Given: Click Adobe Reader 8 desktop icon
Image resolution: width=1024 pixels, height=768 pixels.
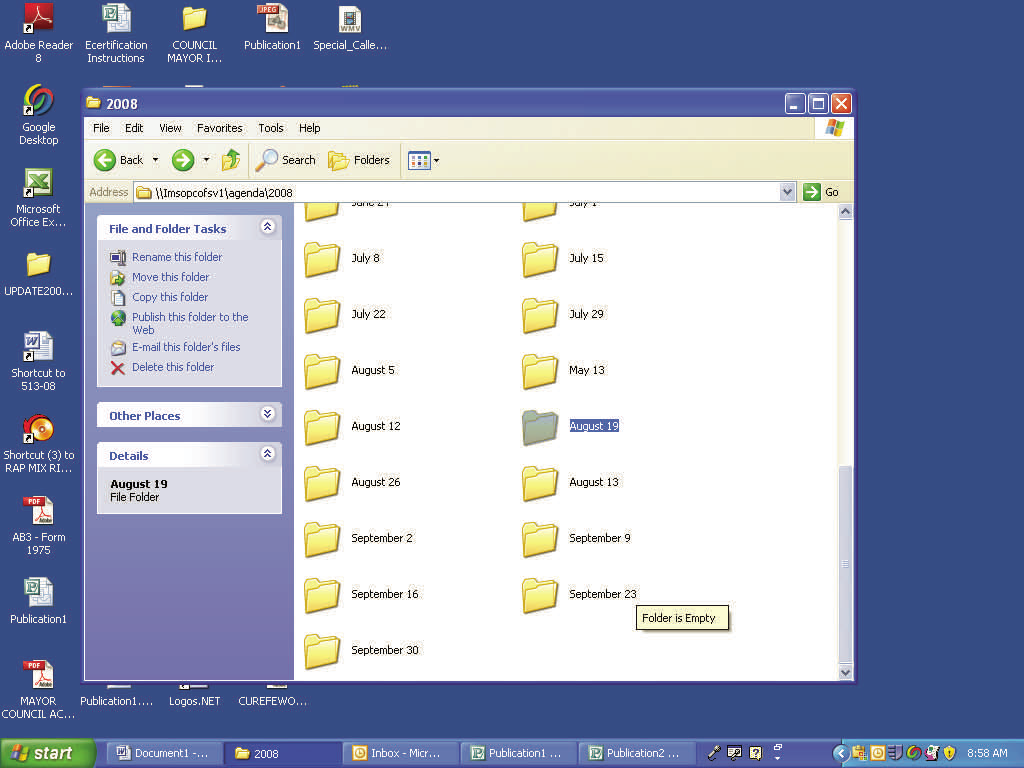Looking at the screenshot, I should click(39, 33).
